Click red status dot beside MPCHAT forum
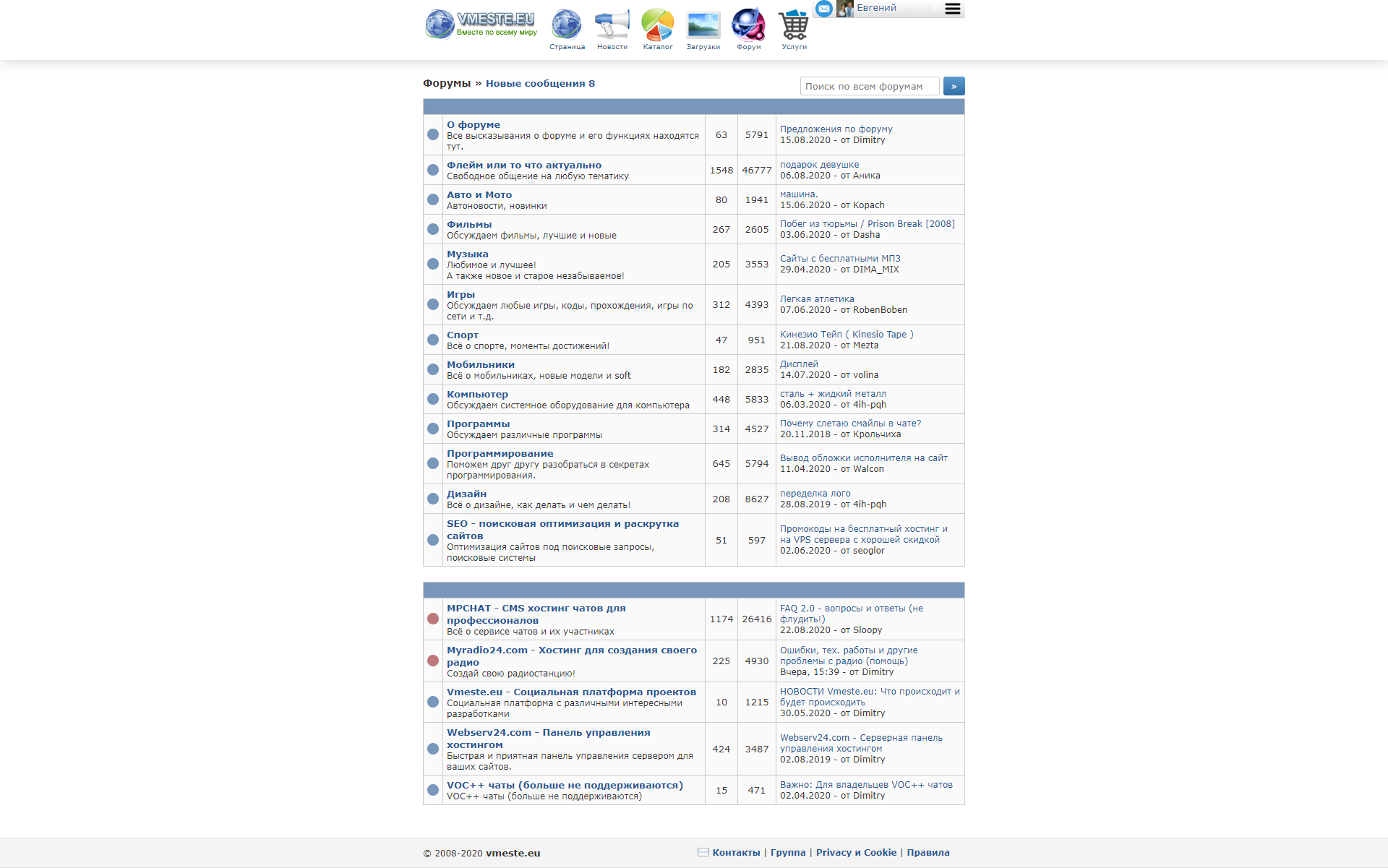Screen dimensions: 1388x868 click(433, 619)
